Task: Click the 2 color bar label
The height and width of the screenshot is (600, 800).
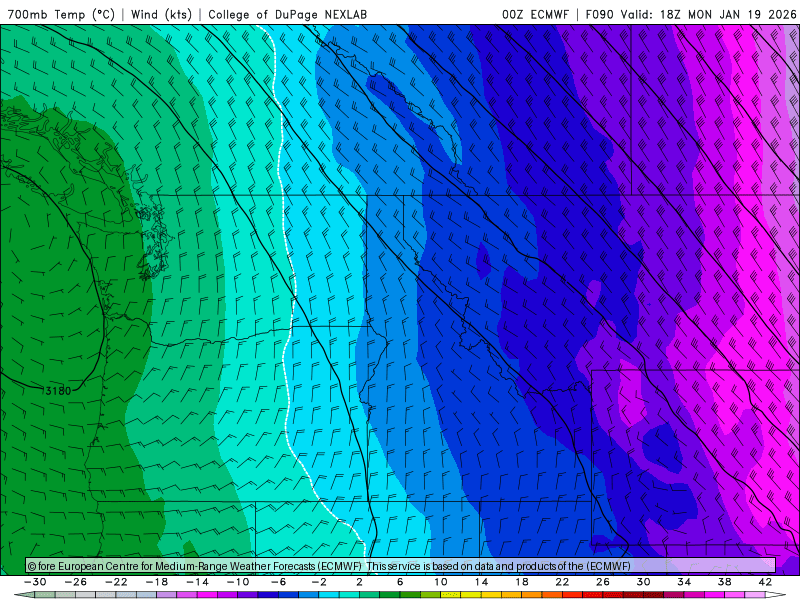Action: click(360, 582)
